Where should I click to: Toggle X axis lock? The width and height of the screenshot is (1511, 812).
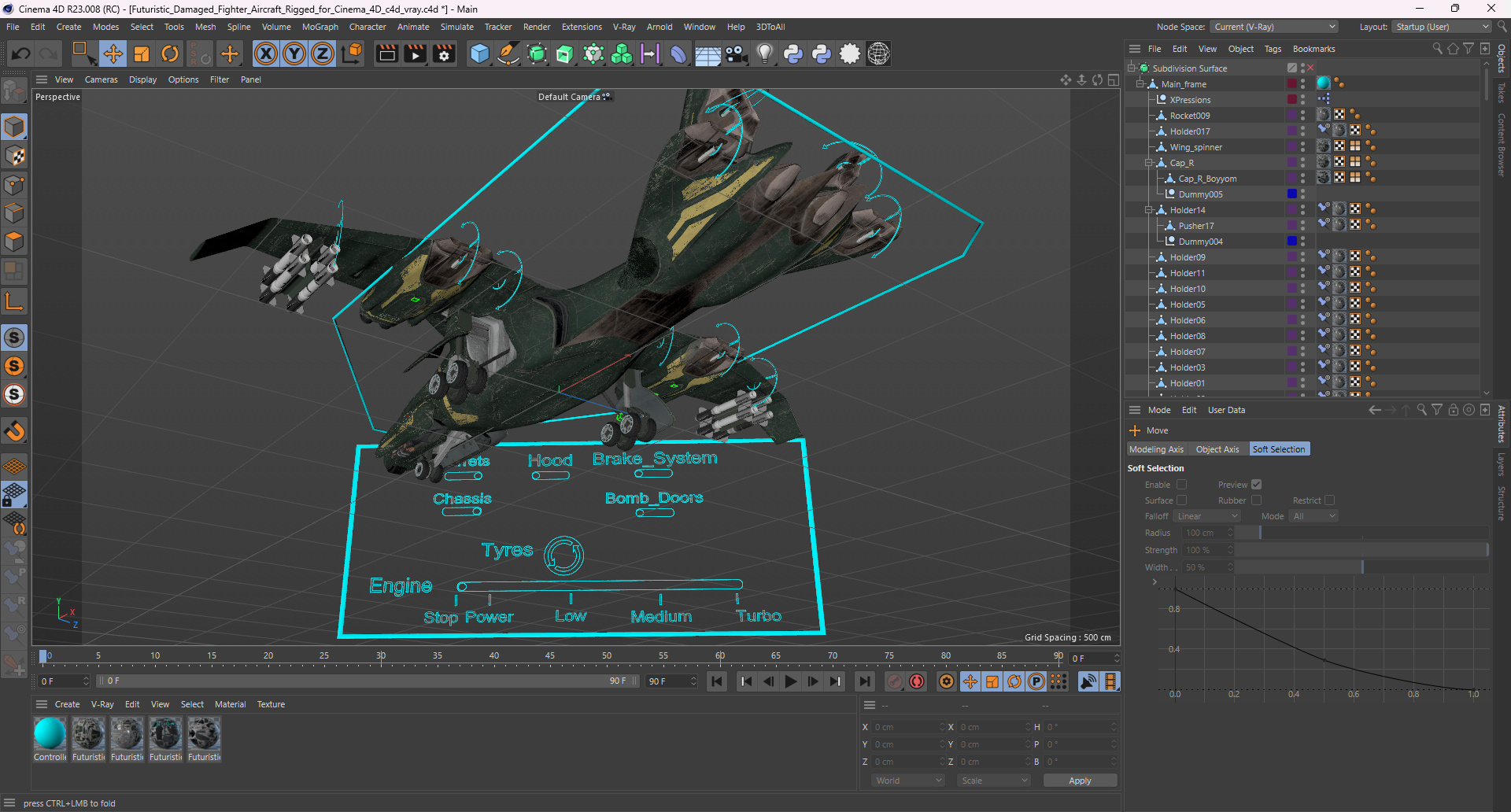pyautogui.click(x=266, y=54)
